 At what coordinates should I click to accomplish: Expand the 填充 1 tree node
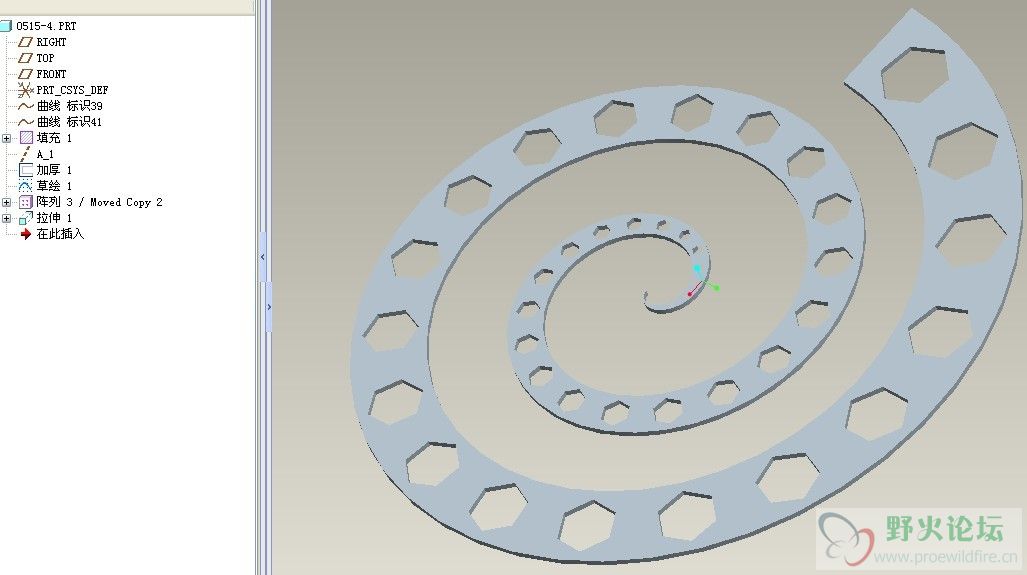coord(7,138)
